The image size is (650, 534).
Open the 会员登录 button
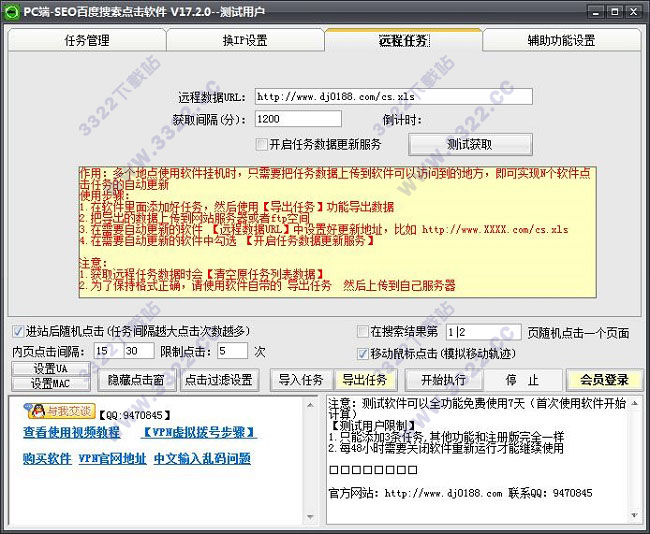(604, 380)
